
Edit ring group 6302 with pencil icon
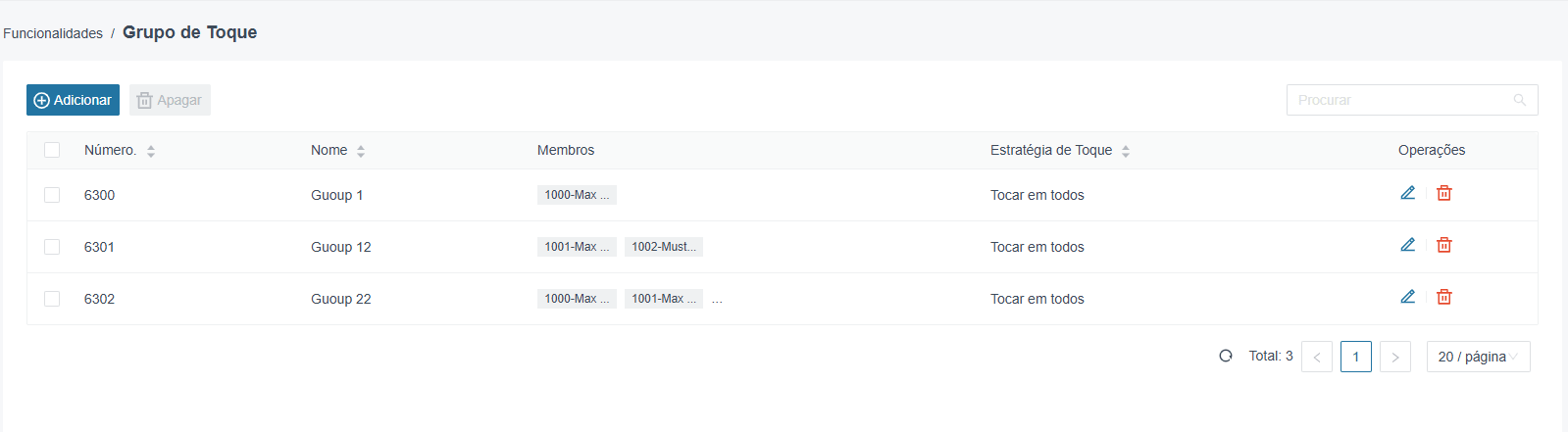click(1407, 297)
